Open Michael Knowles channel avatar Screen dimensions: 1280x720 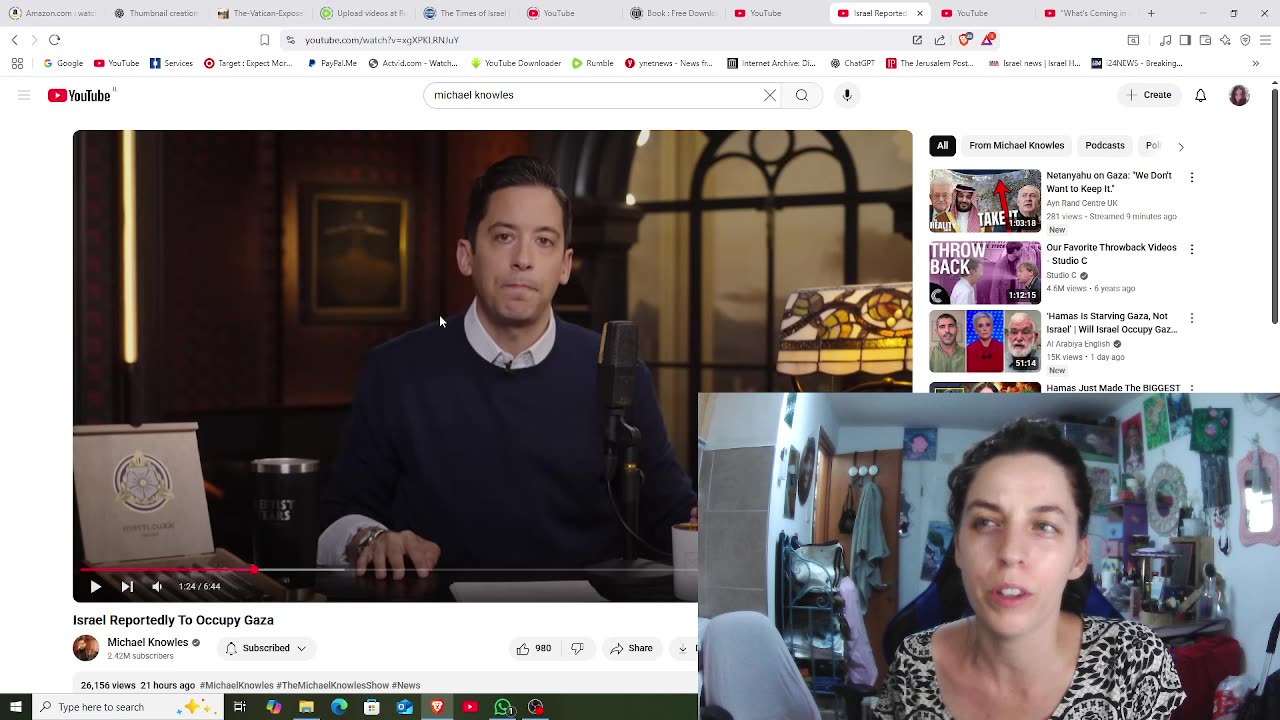pos(86,648)
